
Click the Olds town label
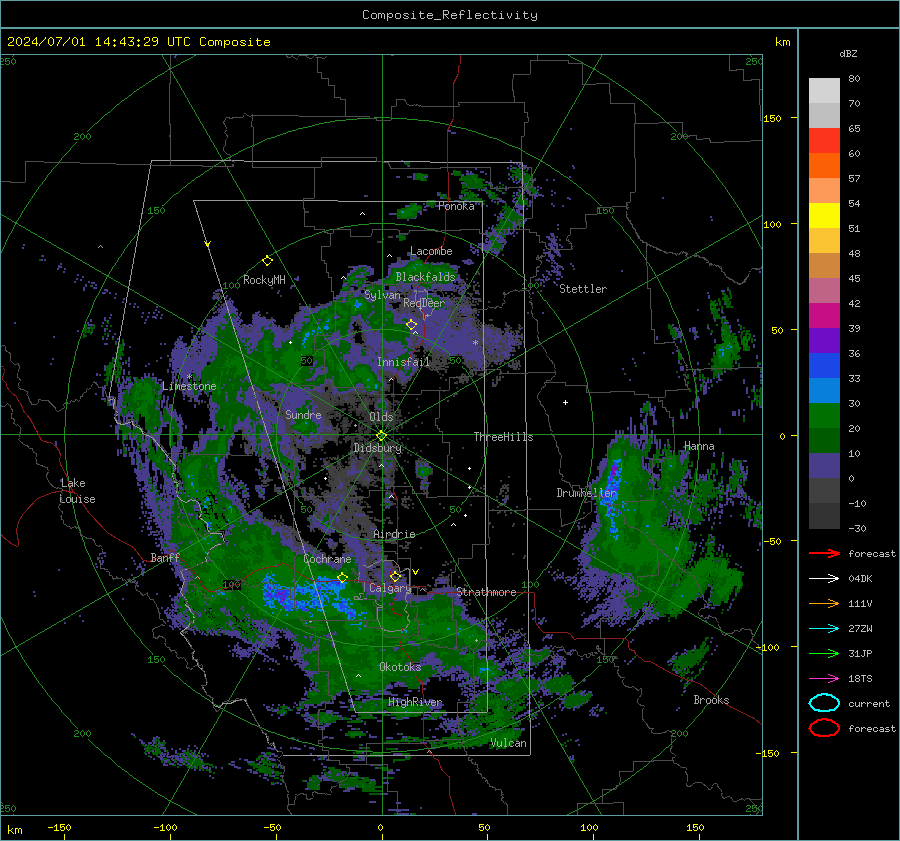tap(381, 417)
